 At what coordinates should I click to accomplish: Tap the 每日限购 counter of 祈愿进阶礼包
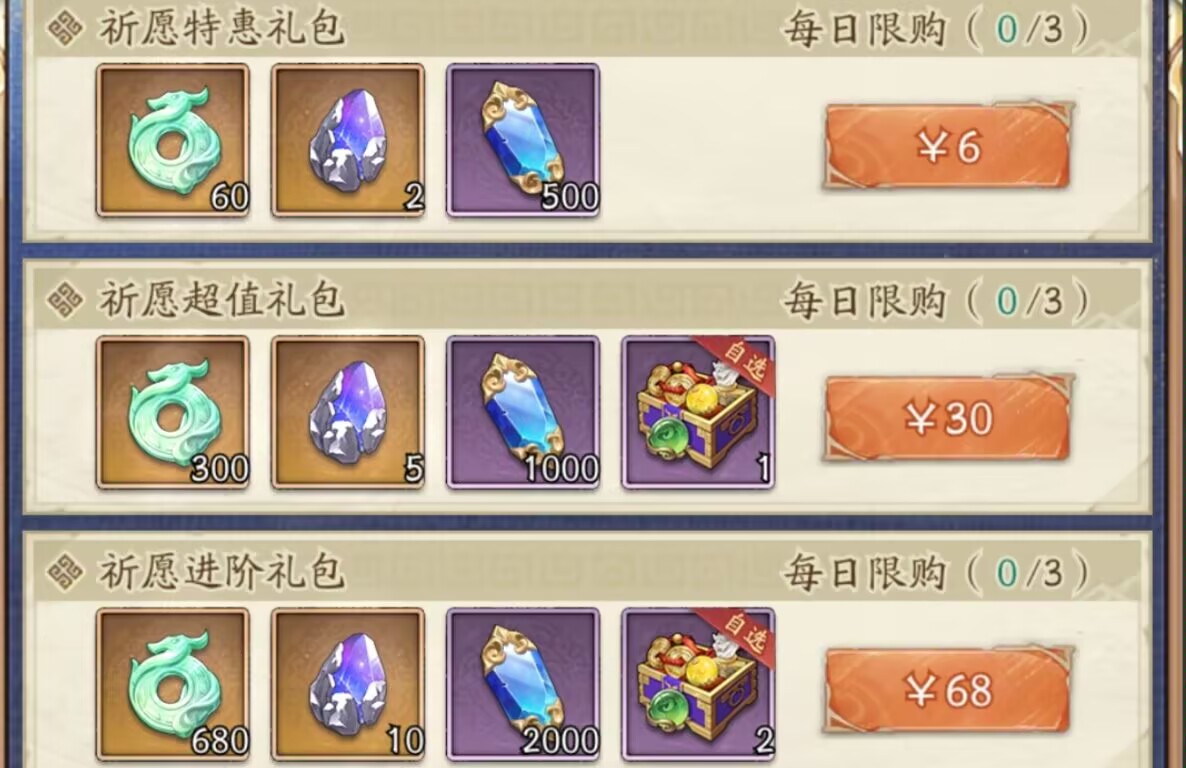click(x=936, y=572)
